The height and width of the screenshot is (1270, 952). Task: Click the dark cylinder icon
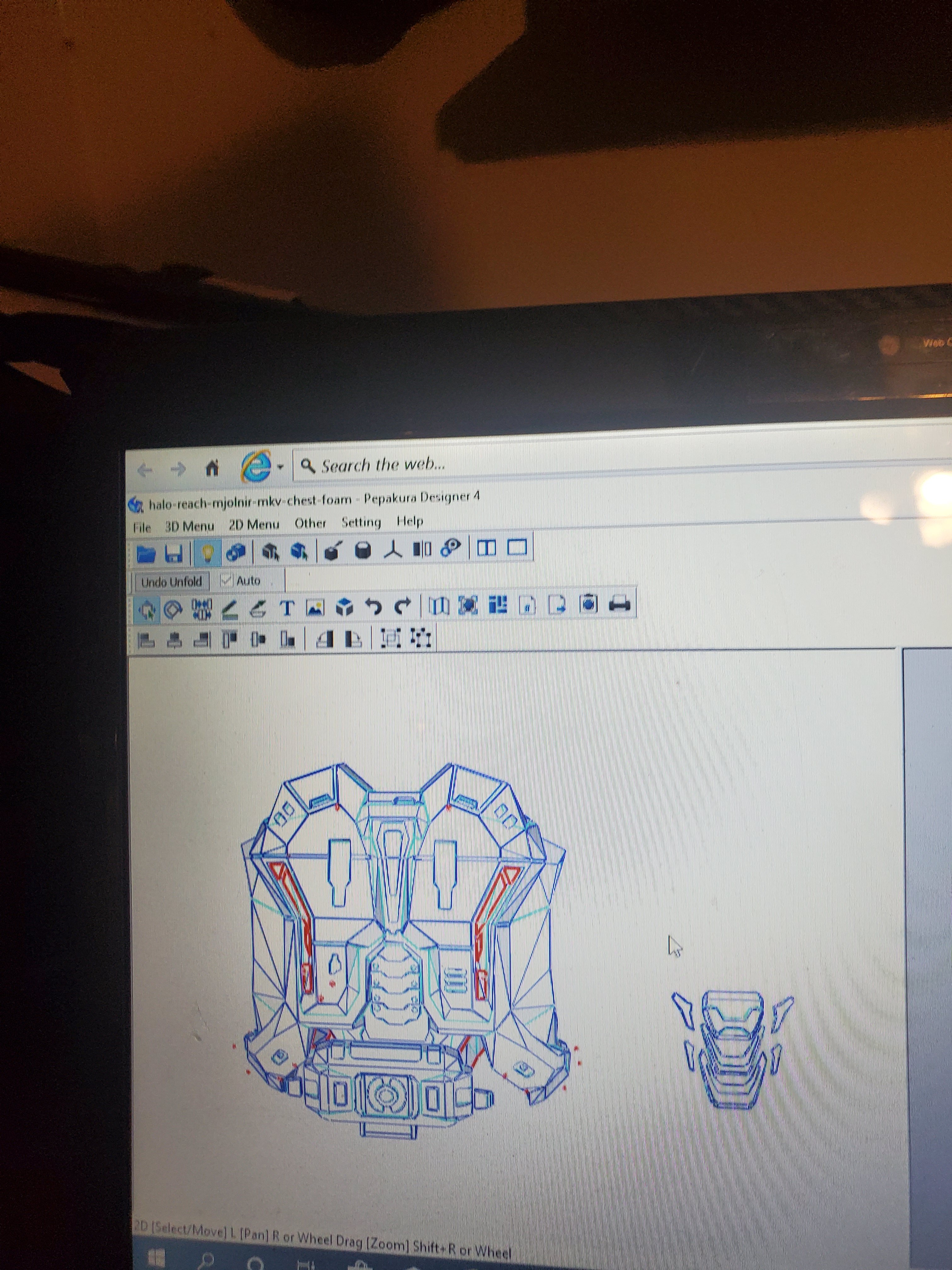point(363,549)
